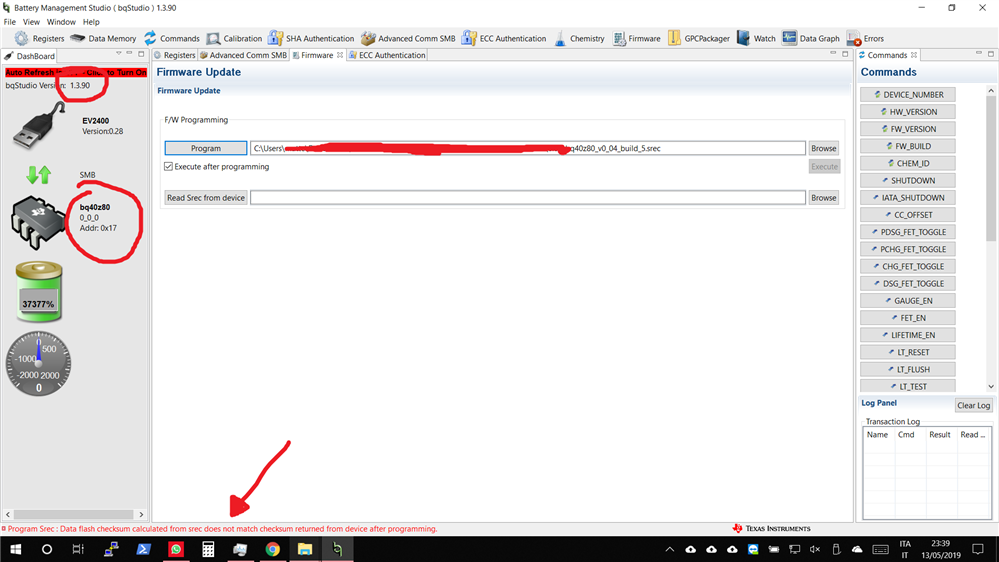The image size is (999, 562).
Task: Open the File menu
Action: point(10,22)
